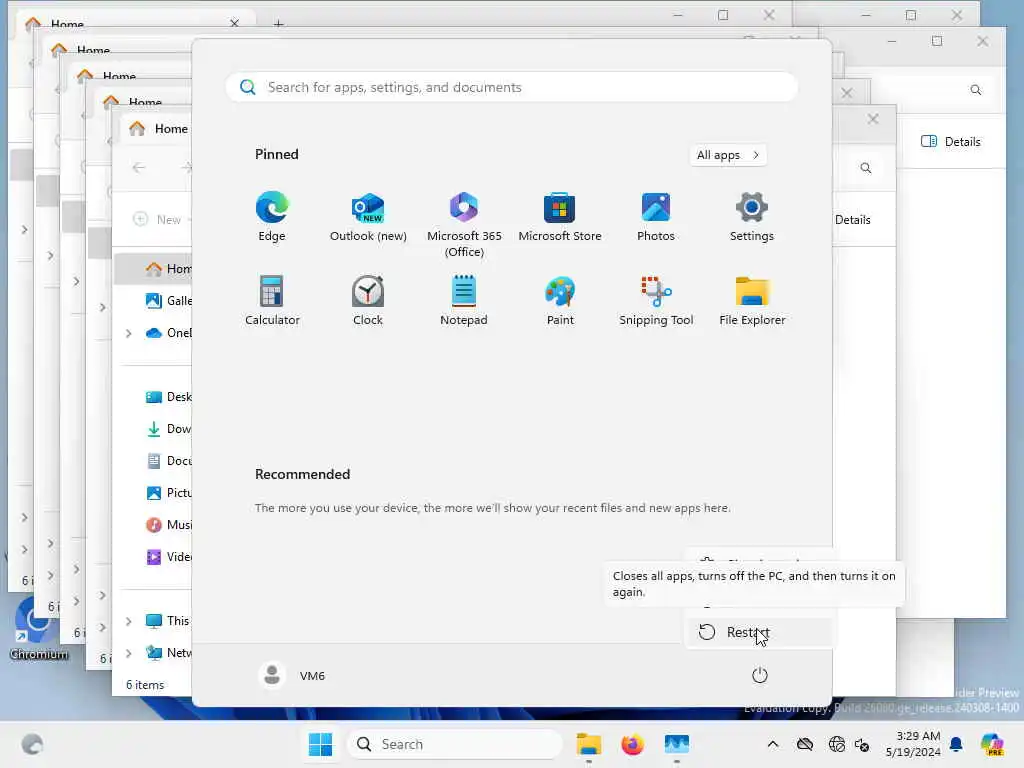
Task: Click search icon in rightmost Explorer window
Action: click(976, 90)
